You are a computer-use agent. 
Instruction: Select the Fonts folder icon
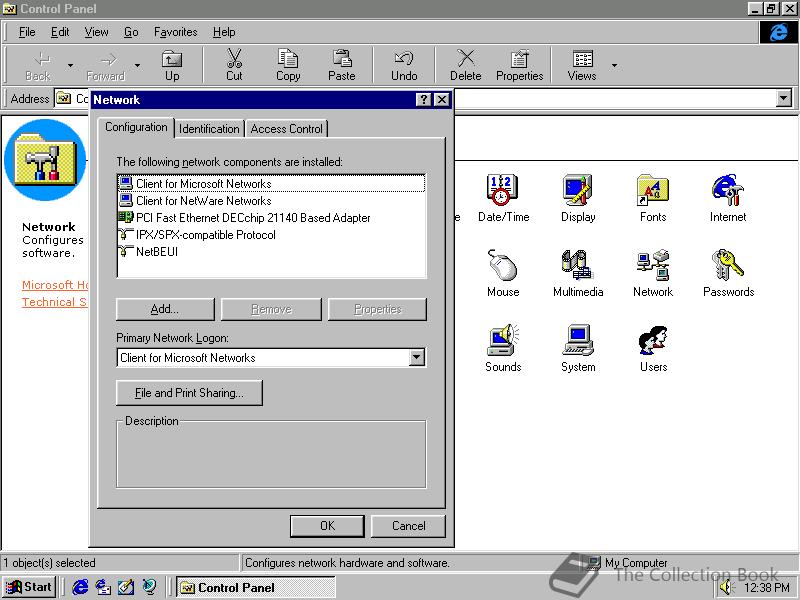click(x=653, y=198)
